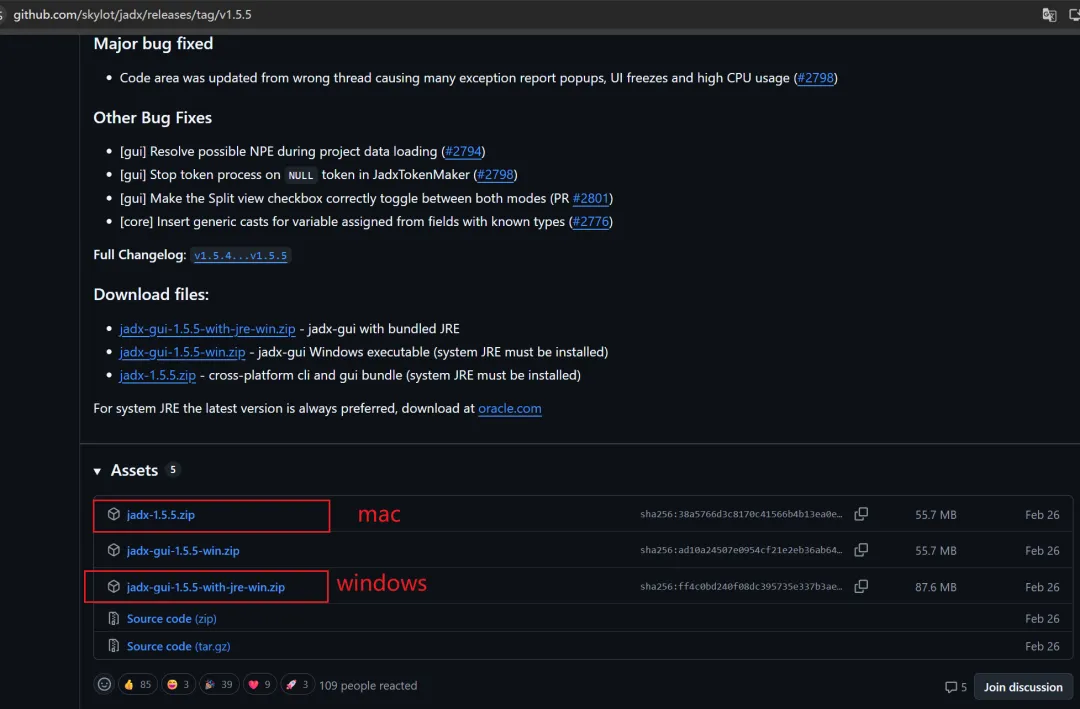1080x709 pixels.
Task: Open issue #2794 link
Action: coord(463,151)
